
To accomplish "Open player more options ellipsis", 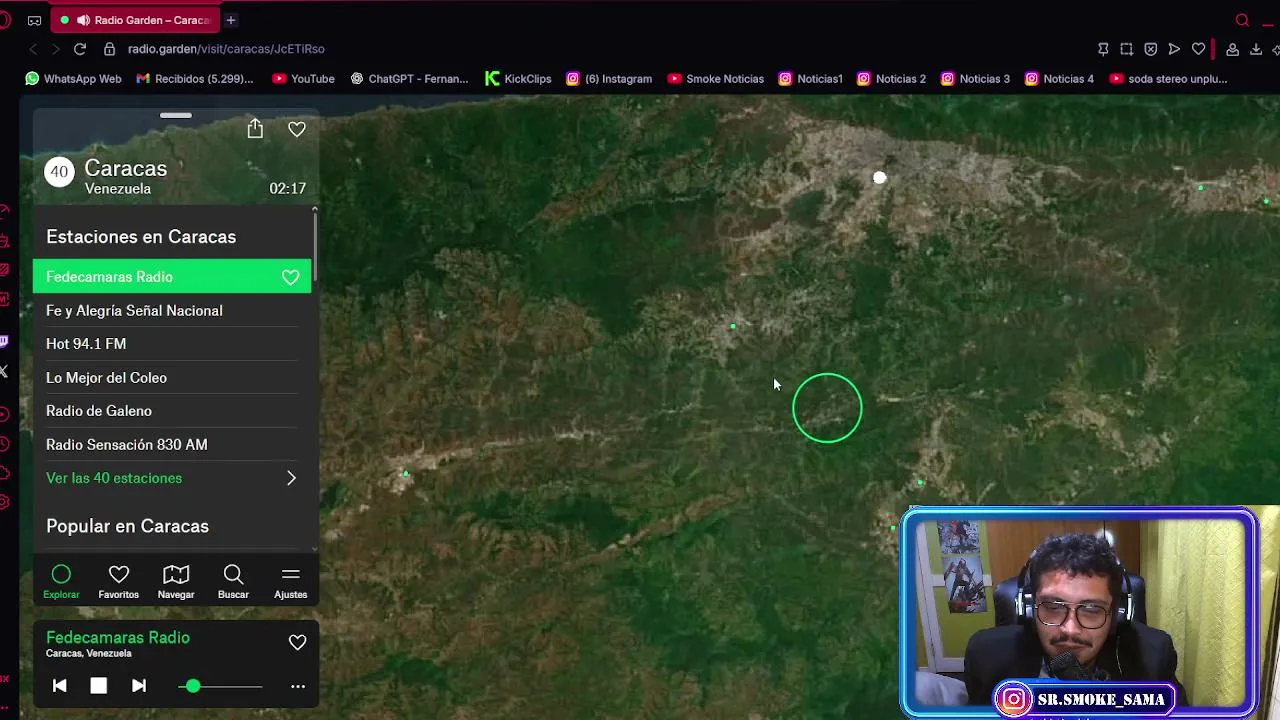I will pos(297,686).
